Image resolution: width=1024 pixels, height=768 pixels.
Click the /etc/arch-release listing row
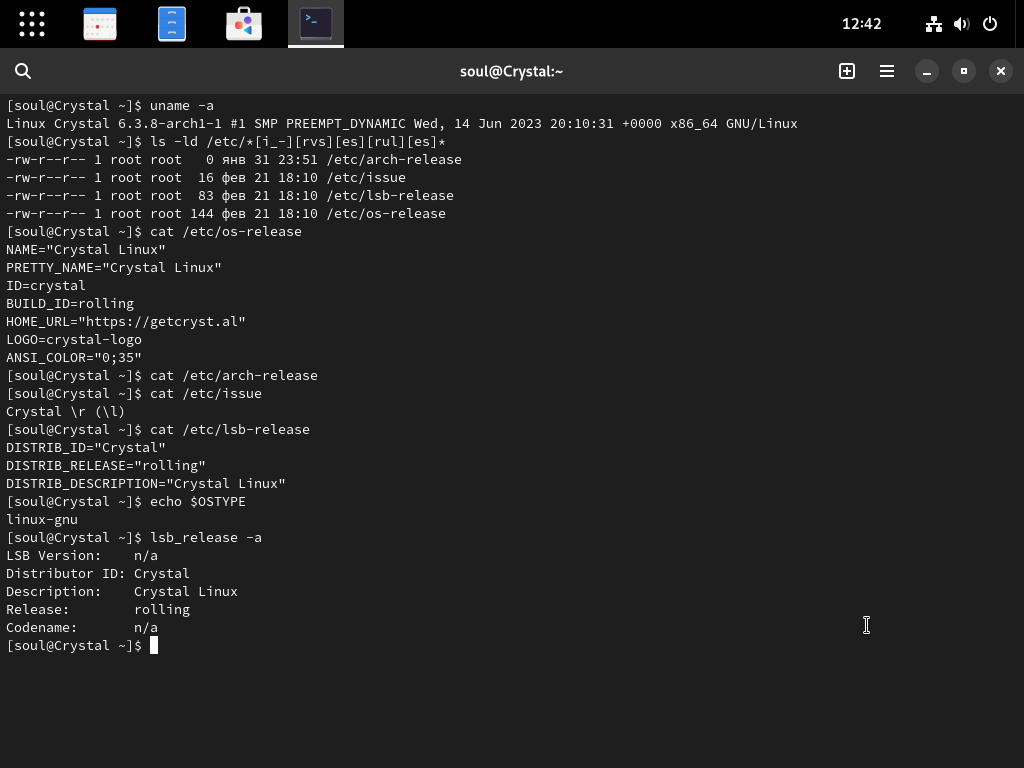[234, 159]
